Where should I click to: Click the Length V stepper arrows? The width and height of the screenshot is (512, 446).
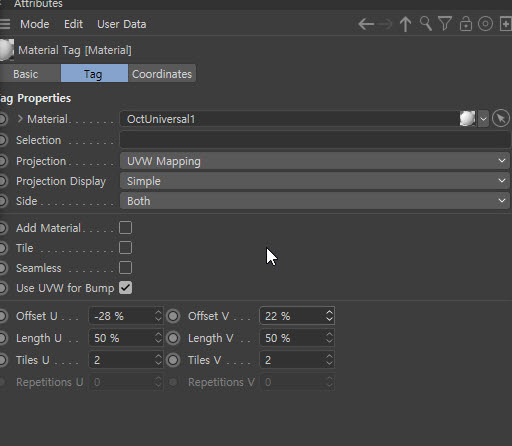click(329, 338)
